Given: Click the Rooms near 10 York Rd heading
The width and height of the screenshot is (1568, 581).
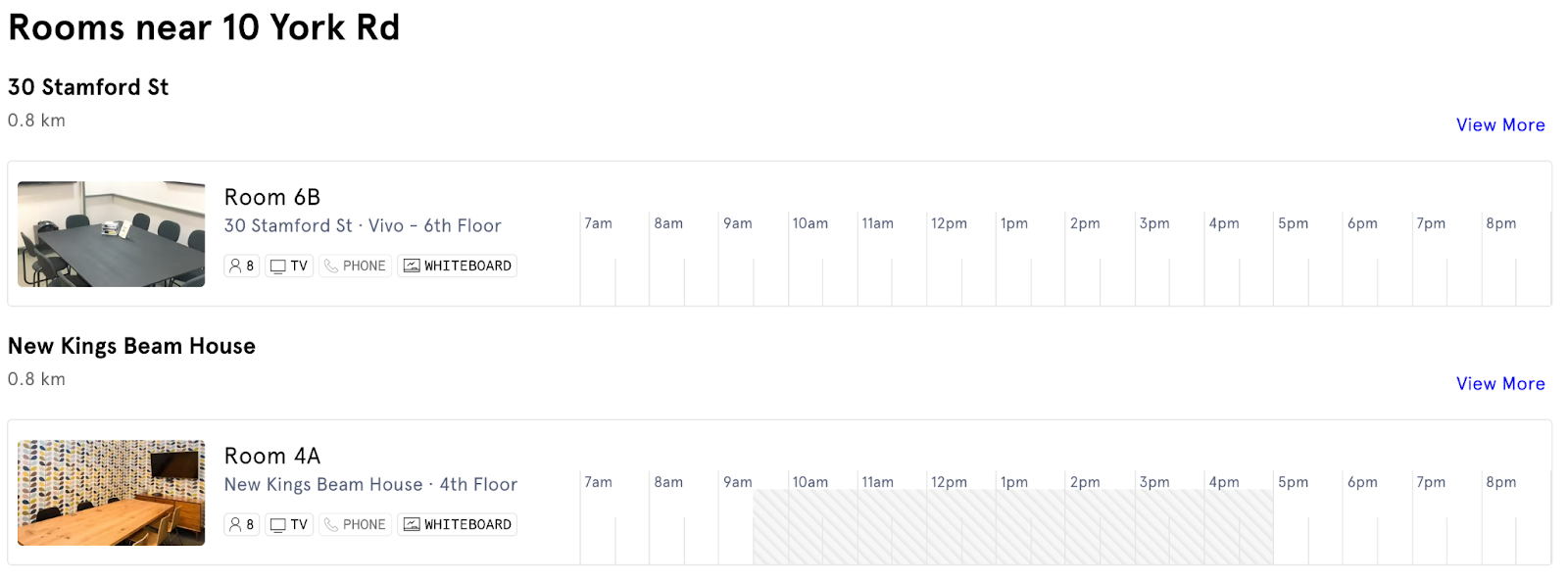Looking at the screenshot, I should coord(203,26).
